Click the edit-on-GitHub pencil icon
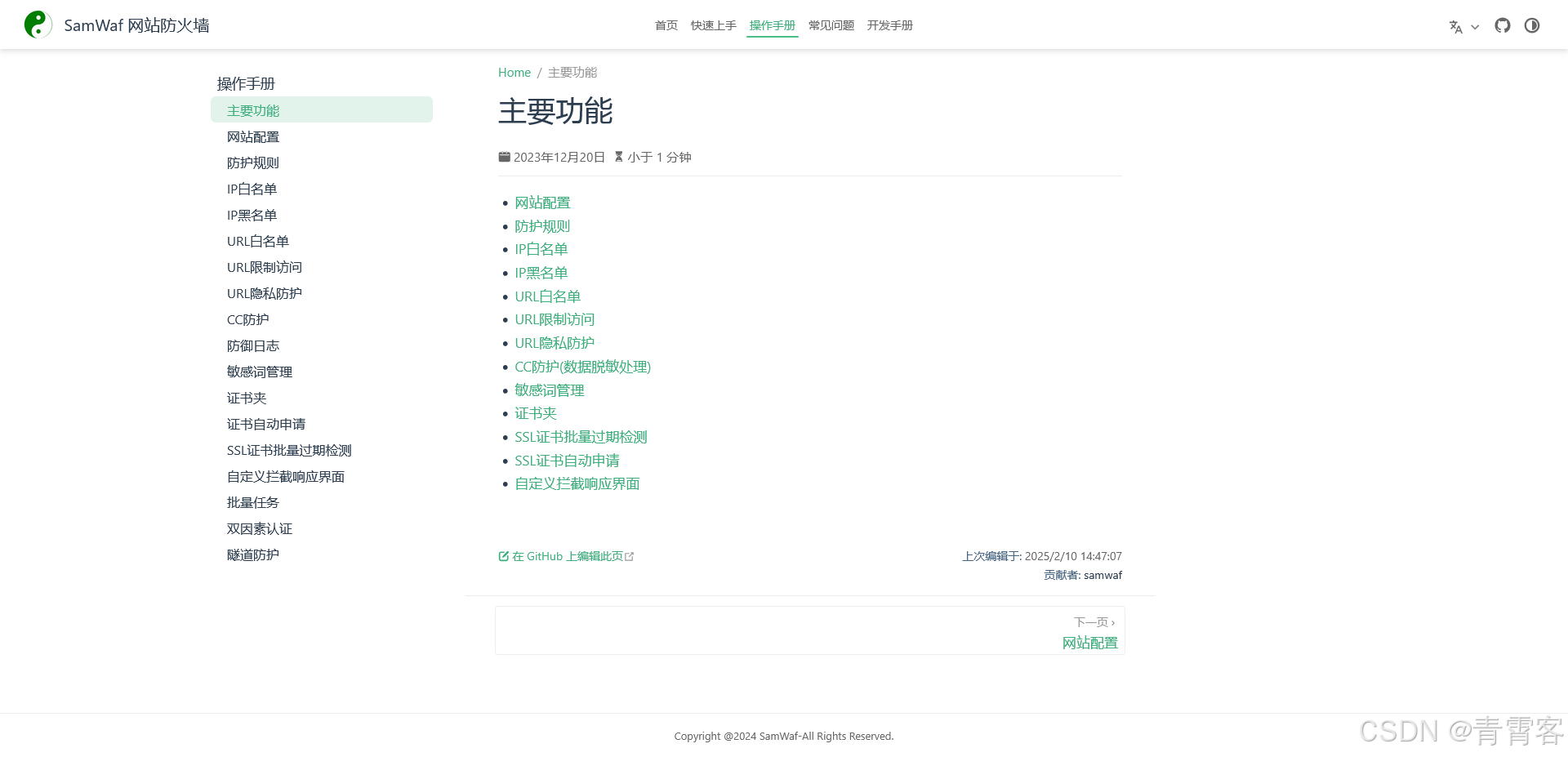Image resolution: width=1568 pixels, height=757 pixels. click(504, 556)
